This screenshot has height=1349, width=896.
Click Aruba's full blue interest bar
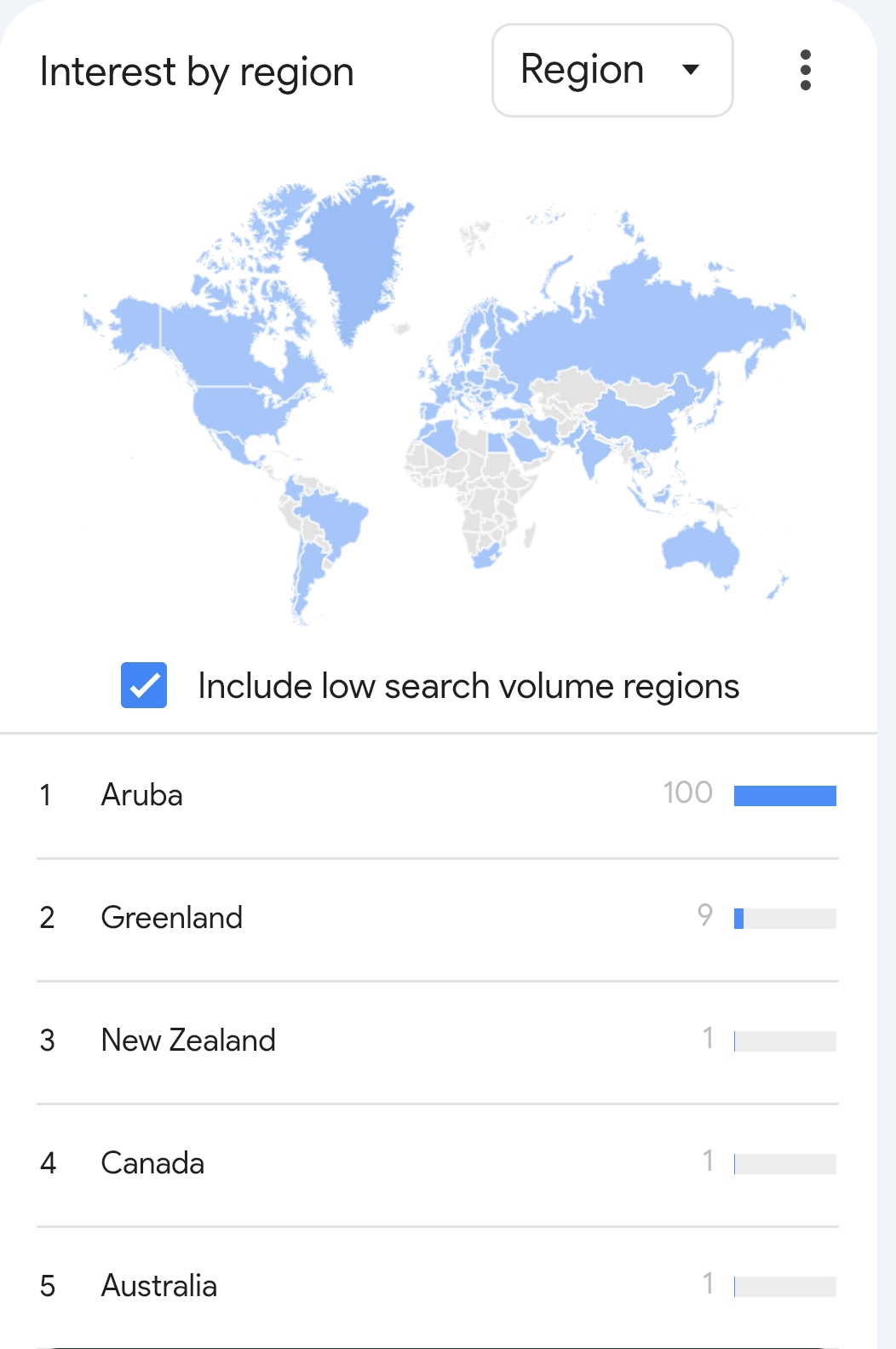[x=785, y=796]
